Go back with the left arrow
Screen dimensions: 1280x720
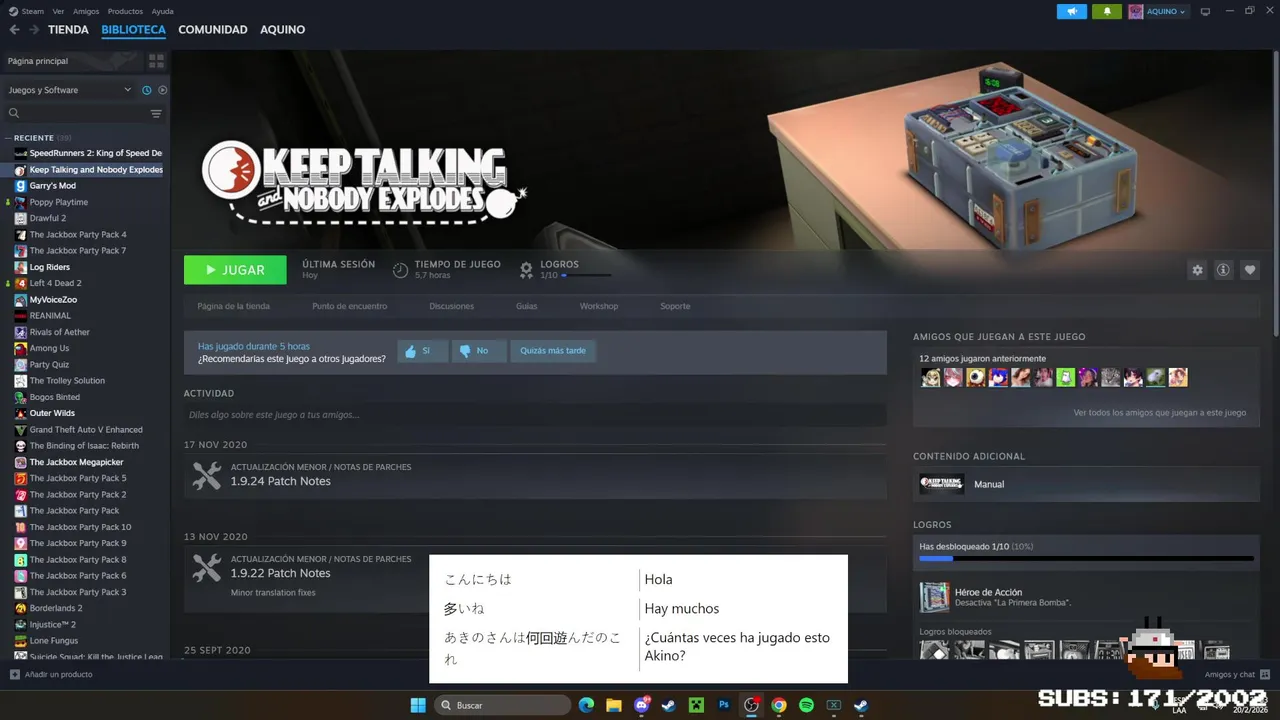pos(14,30)
